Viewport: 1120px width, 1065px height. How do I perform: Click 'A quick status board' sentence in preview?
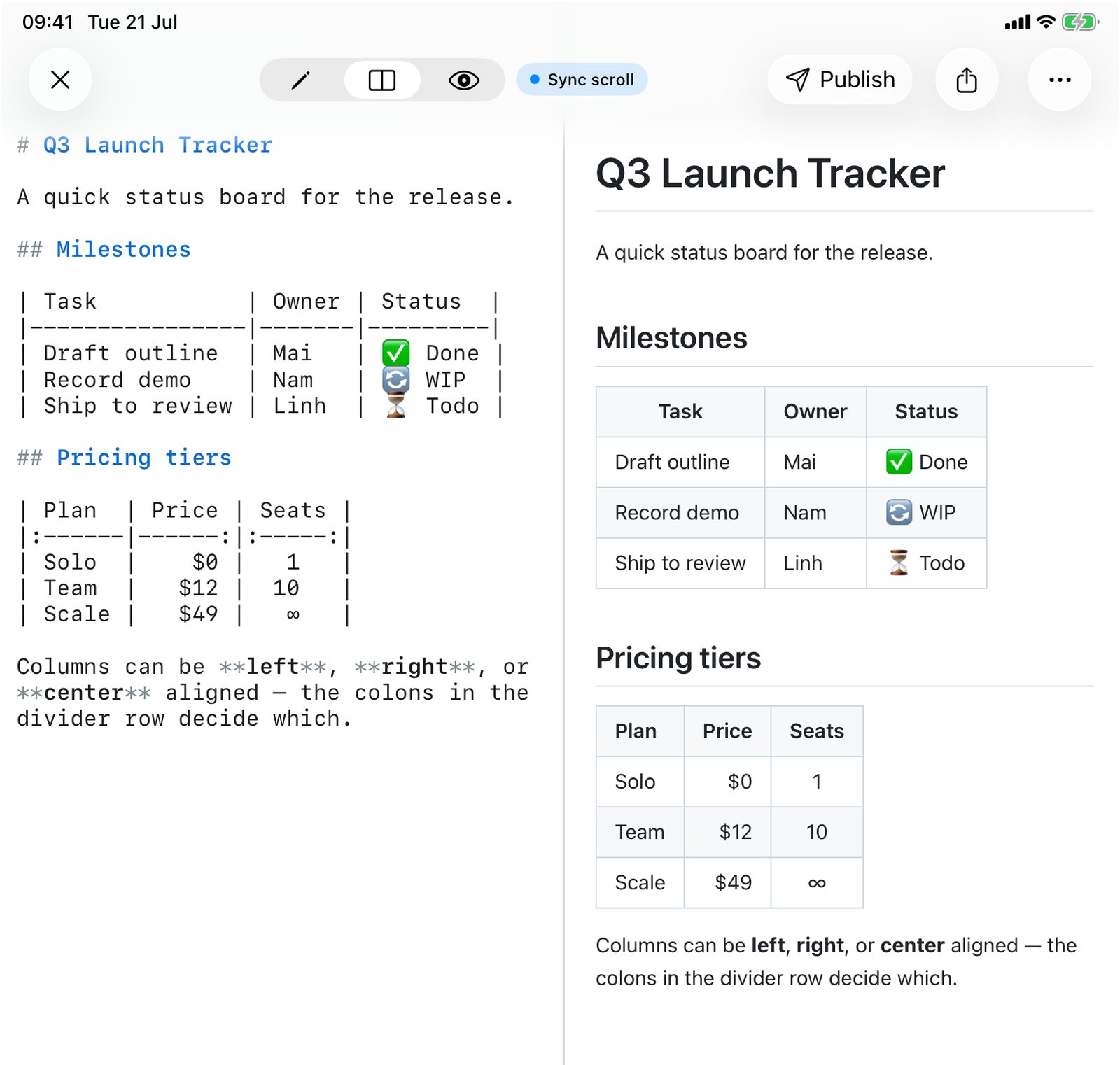pos(764,253)
